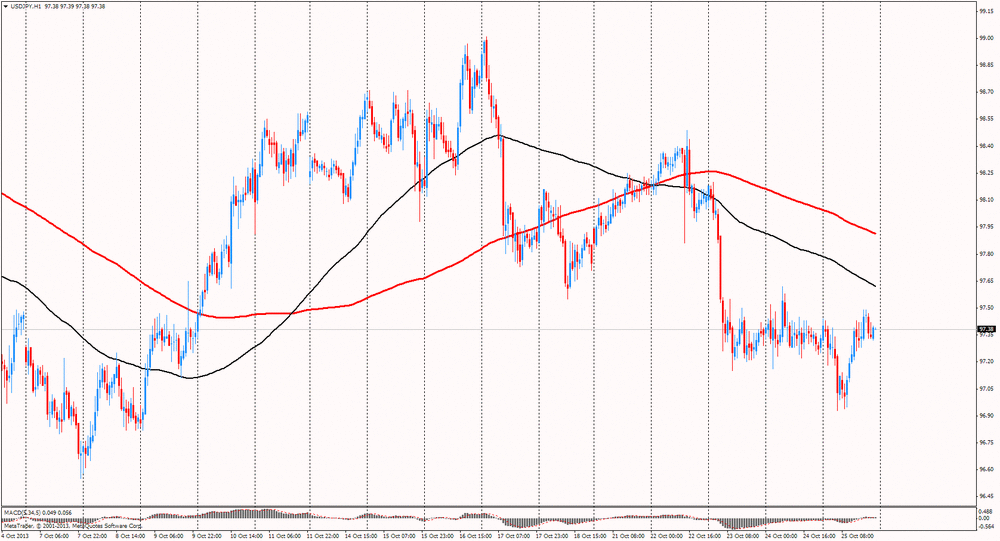
Task: Click the 96.75 price scale label
Action: coord(986,443)
